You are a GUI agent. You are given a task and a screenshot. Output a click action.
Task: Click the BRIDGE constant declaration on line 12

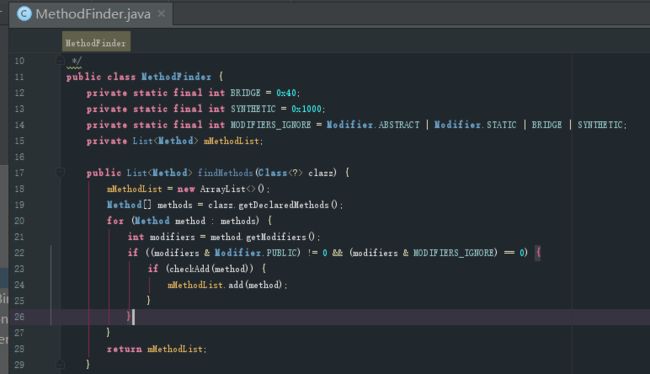[245, 93]
